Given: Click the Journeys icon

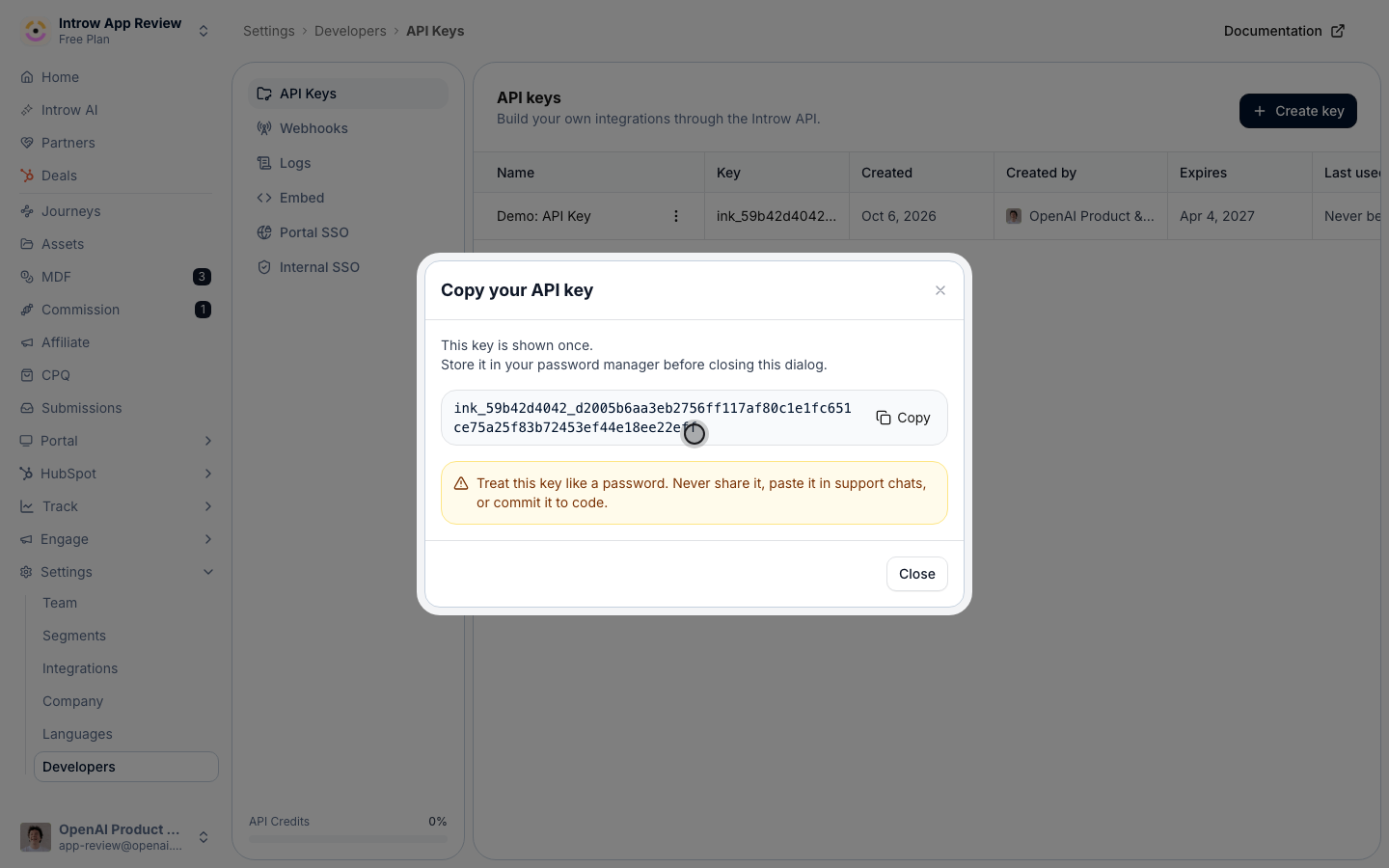Looking at the screenshot, I should click(x=27, y=211).
